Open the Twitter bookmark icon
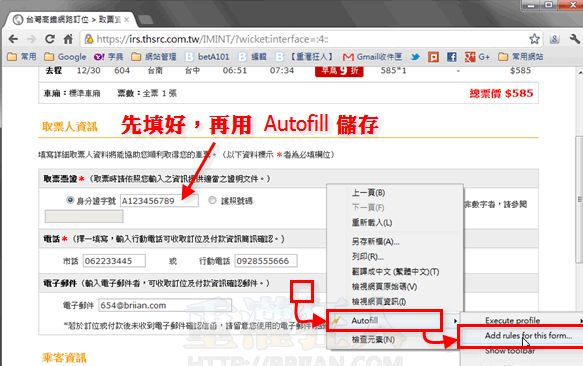 click(x=415, y=57)
